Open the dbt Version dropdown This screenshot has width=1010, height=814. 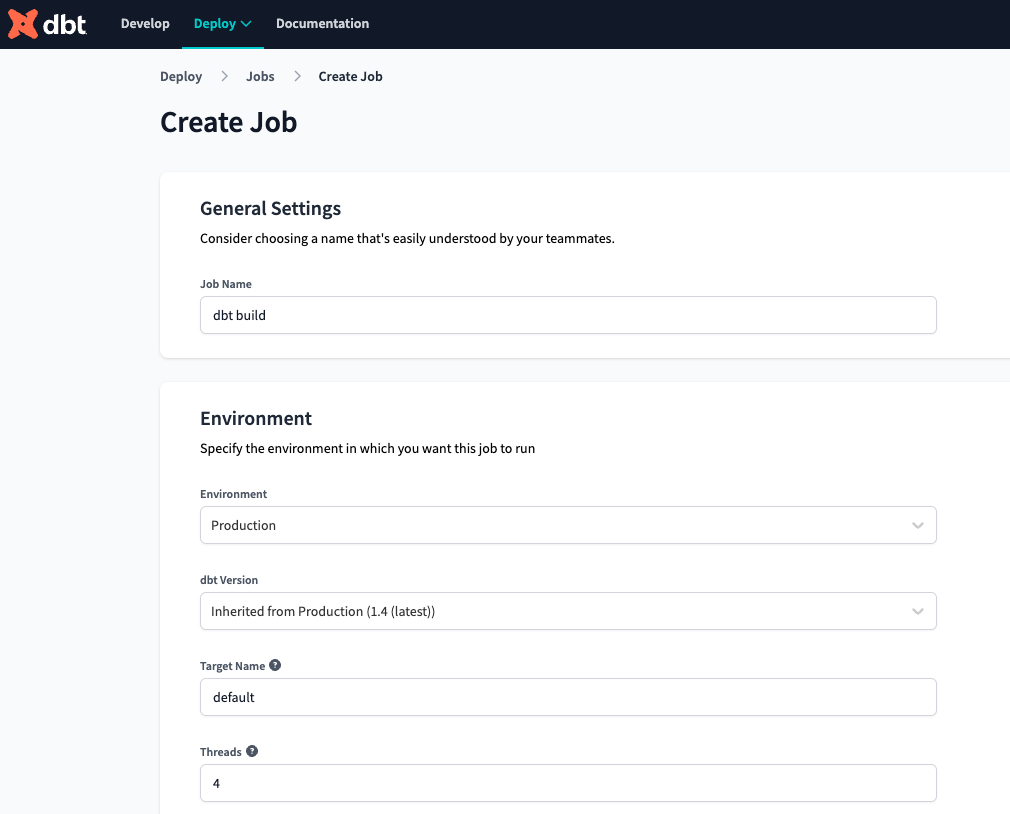(x=568, y=611)
